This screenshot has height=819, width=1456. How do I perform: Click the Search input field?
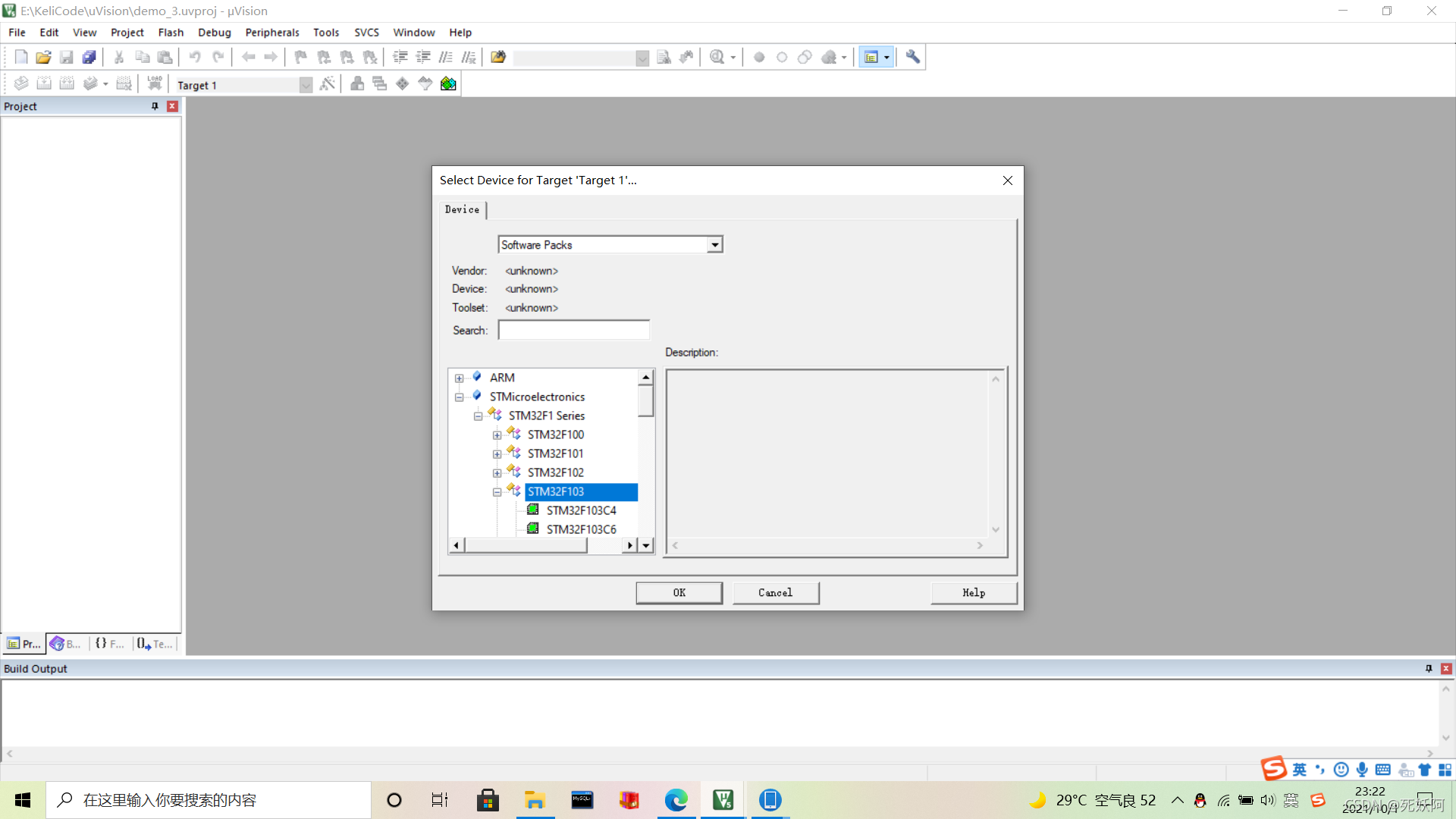tap(575, 330)
